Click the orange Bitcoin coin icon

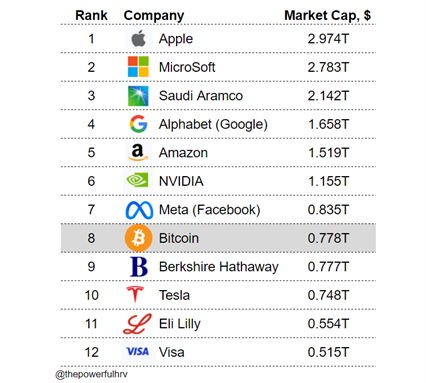pos(138,238)
